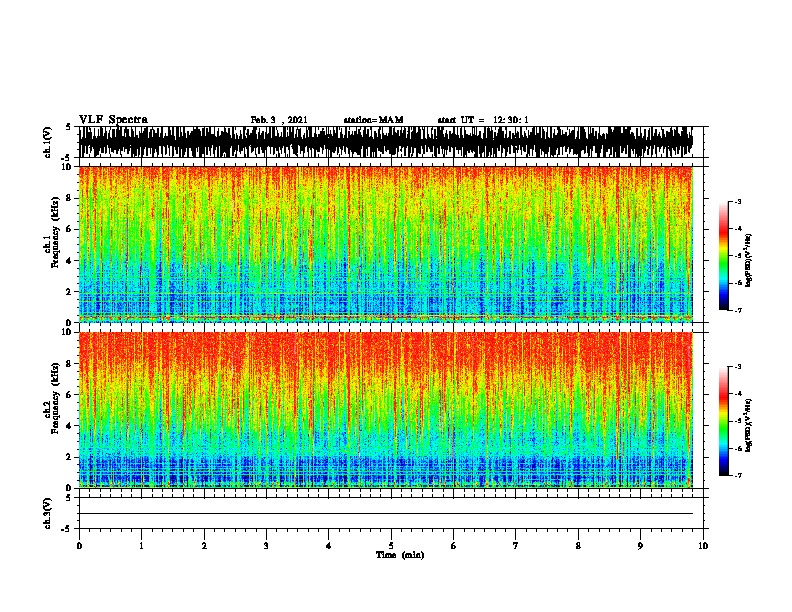This screenshot has width=792, height=612.
Task: Click the "6" tick on the time axis
Action: [x=454, y=546]
